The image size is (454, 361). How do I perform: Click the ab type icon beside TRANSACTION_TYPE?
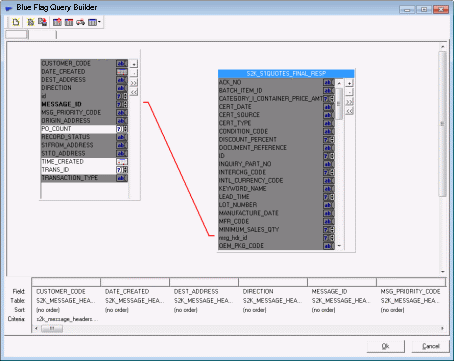[122, 178]
